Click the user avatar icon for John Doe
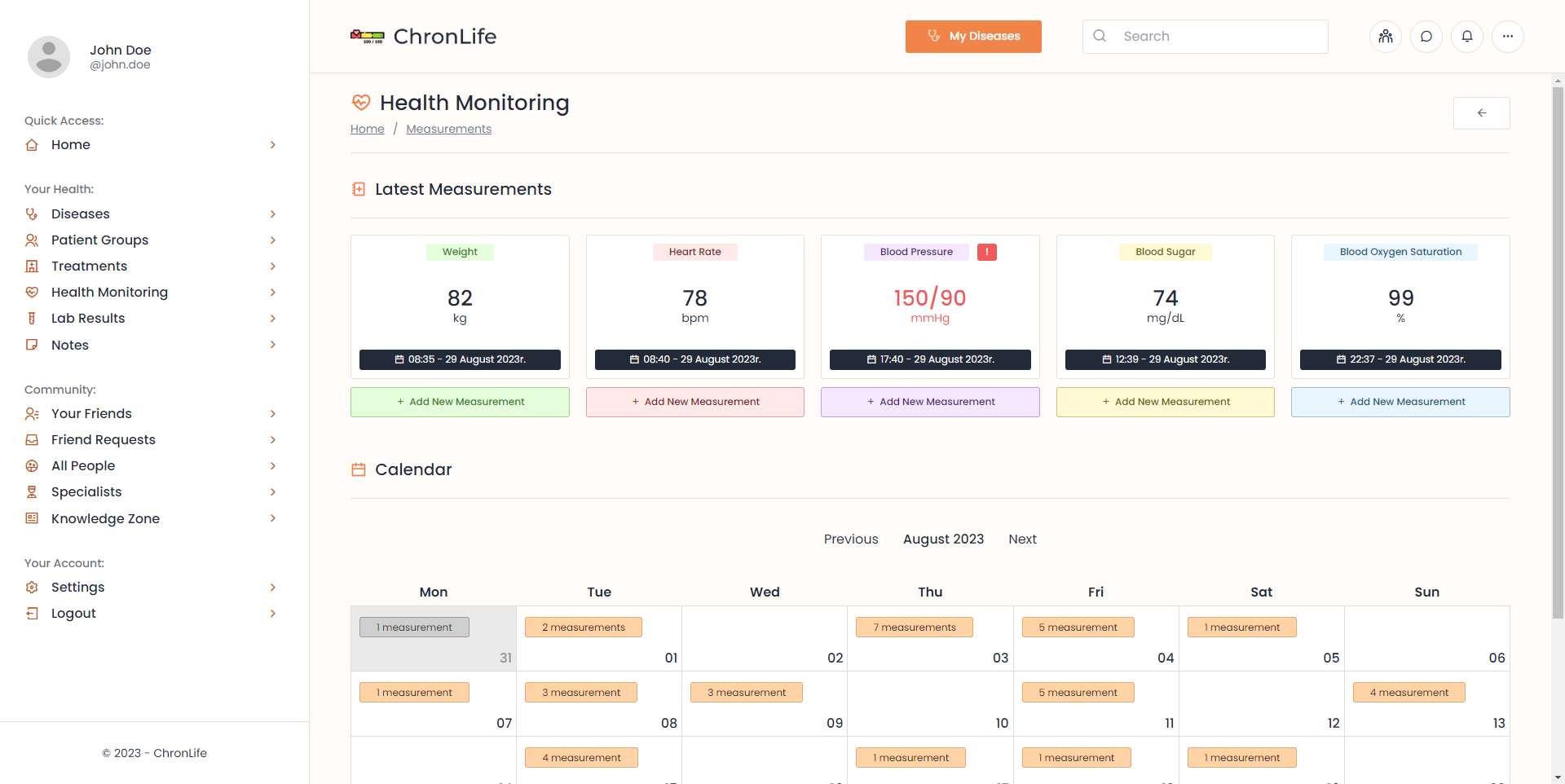The height and width of the screenshot is (784, 1565). pyautogui.click(x=49, y=57)
